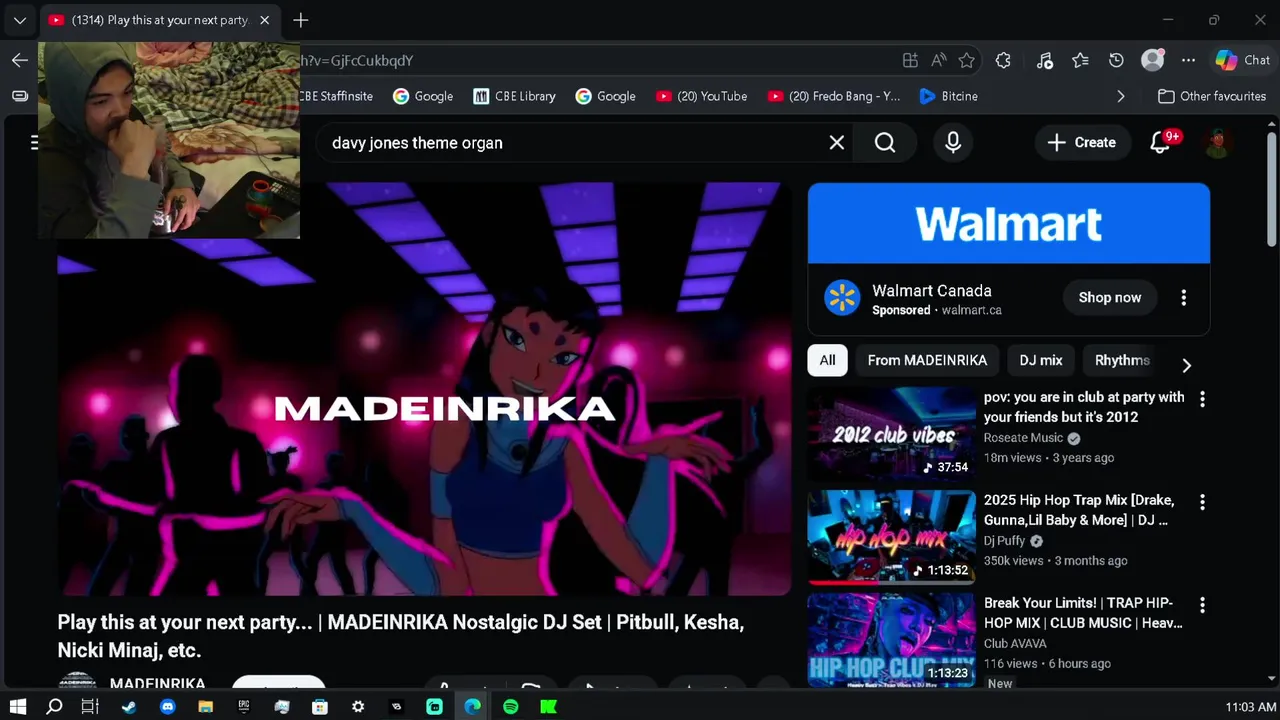Open the split screen apps icon in address bar

(910, 60)
